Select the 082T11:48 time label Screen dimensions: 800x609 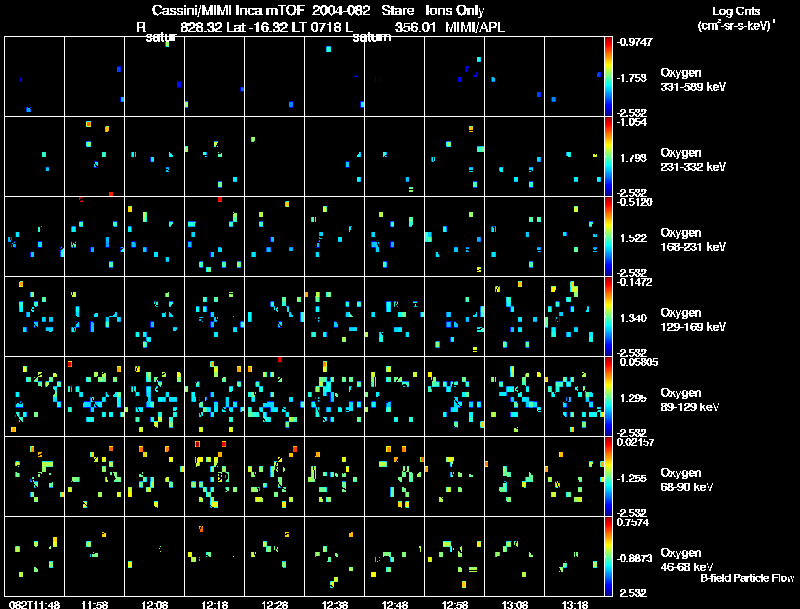(x=31, y=604)
